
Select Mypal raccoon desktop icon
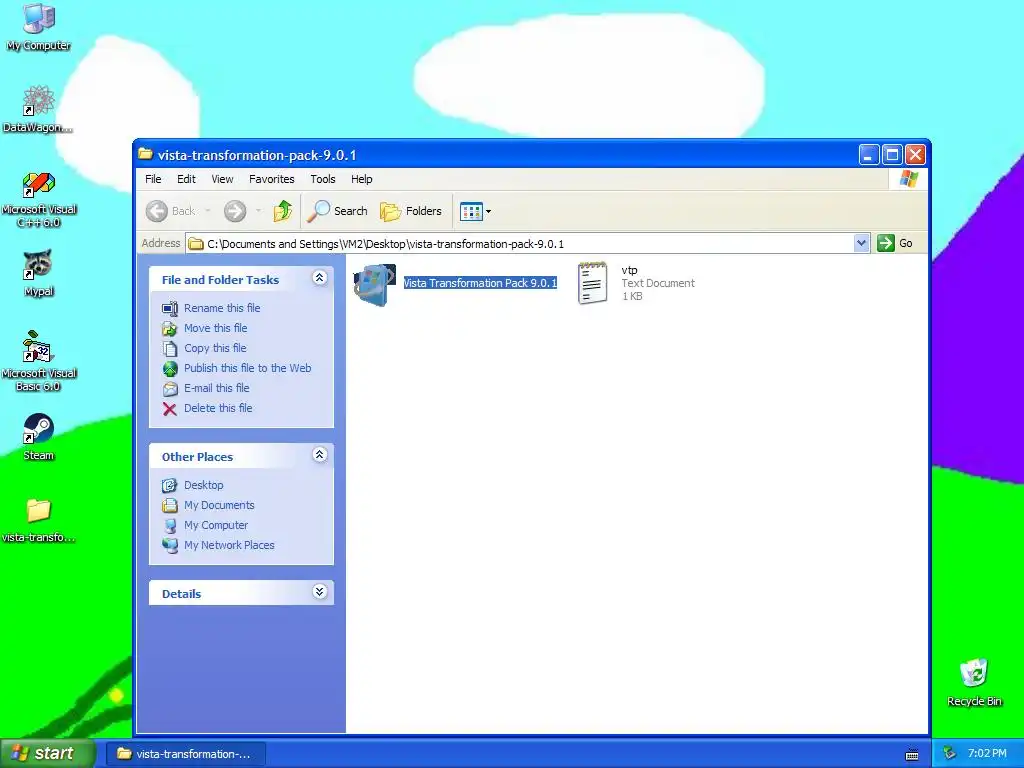(x=39, y=264)
